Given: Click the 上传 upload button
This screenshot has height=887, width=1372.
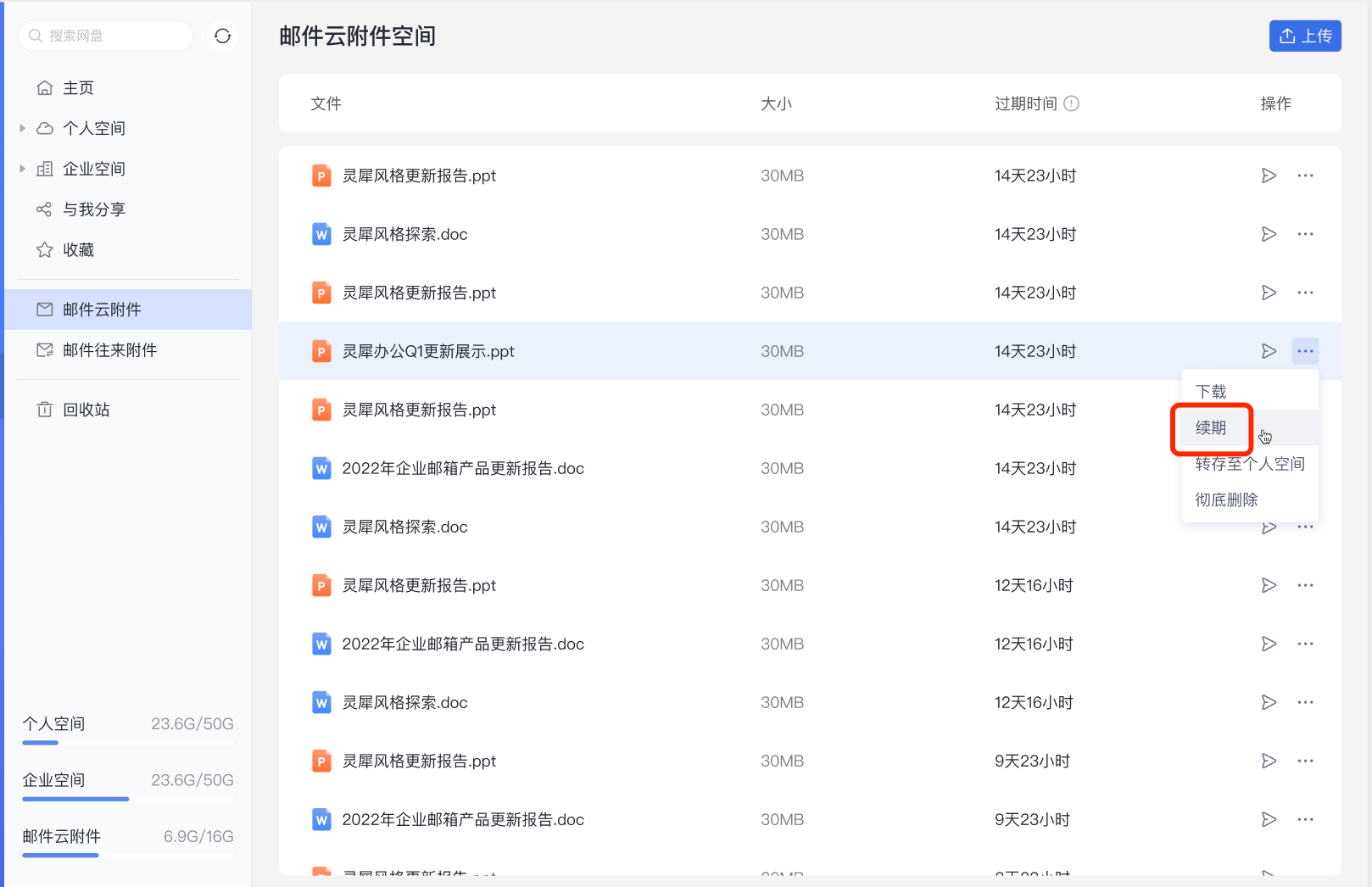Looking at the screenshot, I should click(x=1305, y=36).
